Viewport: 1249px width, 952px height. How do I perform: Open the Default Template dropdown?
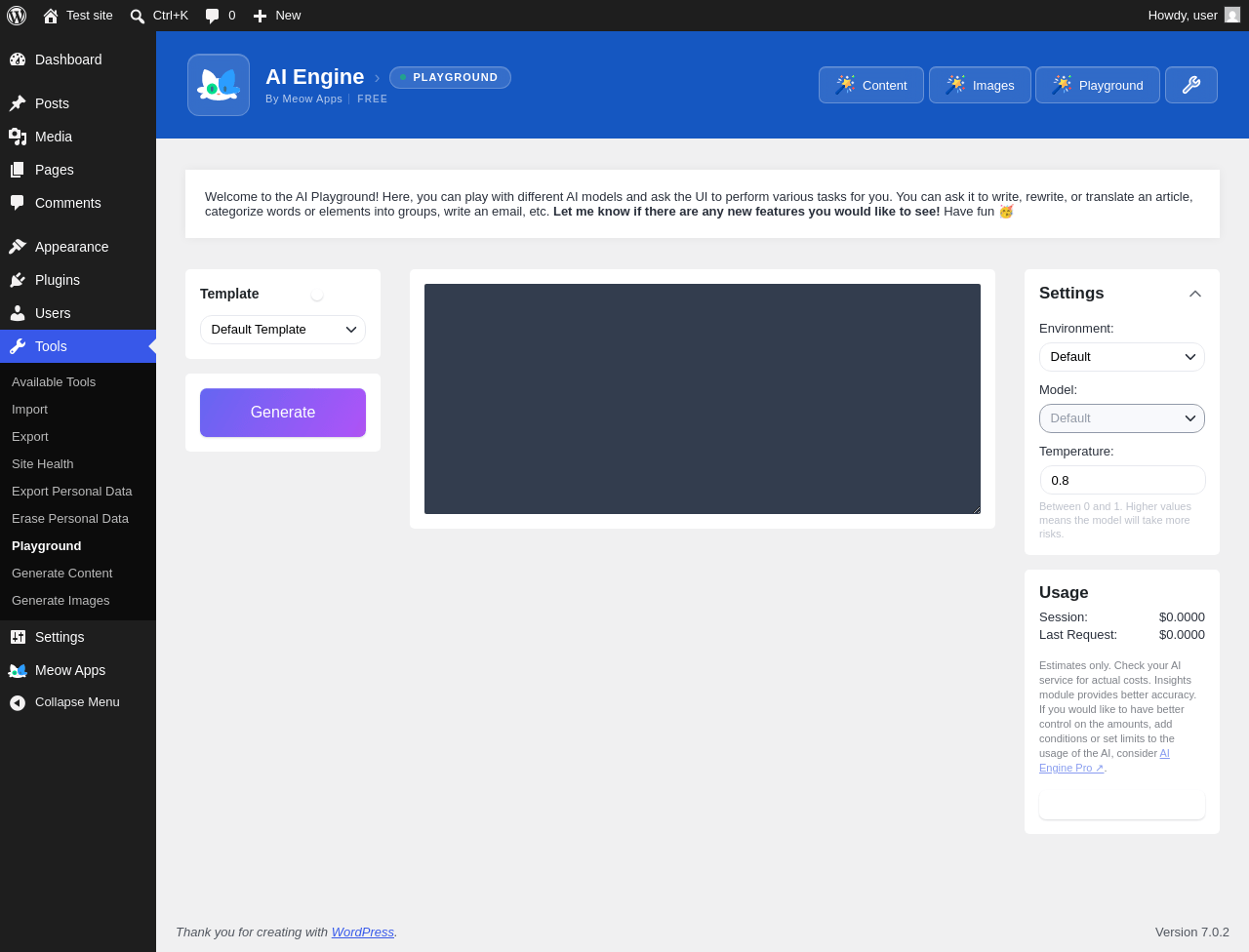pyautogui.click(x=283, y=330)
